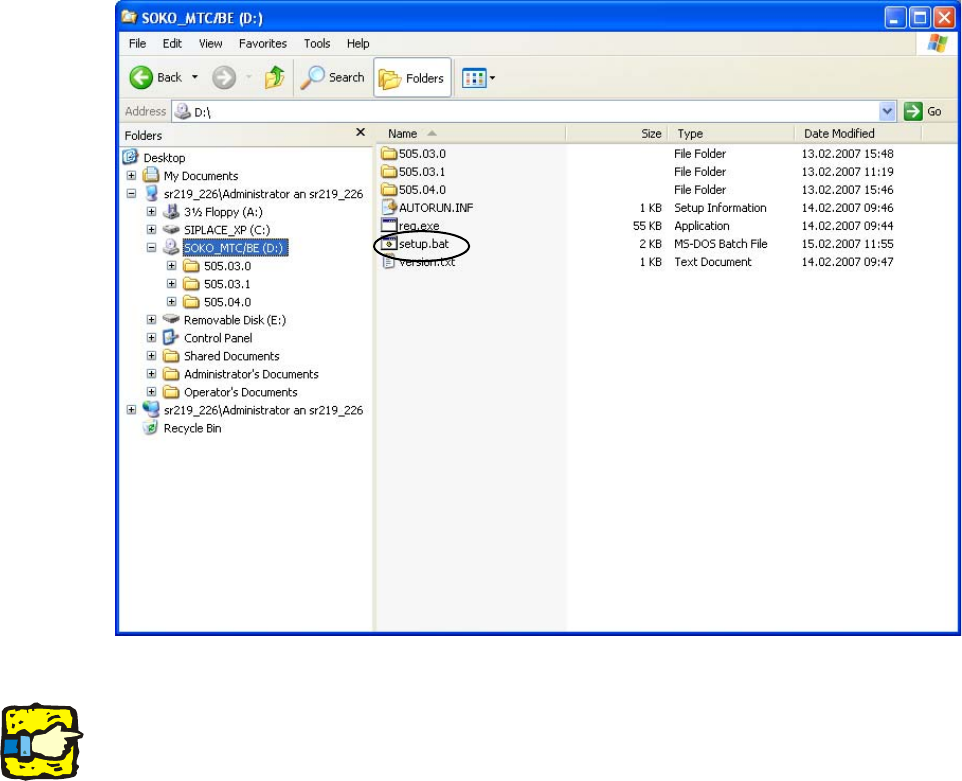This screenshot has width=962, height=781.
Task: Expand the 505.04.0 tree node
Action: click(172, 302)
